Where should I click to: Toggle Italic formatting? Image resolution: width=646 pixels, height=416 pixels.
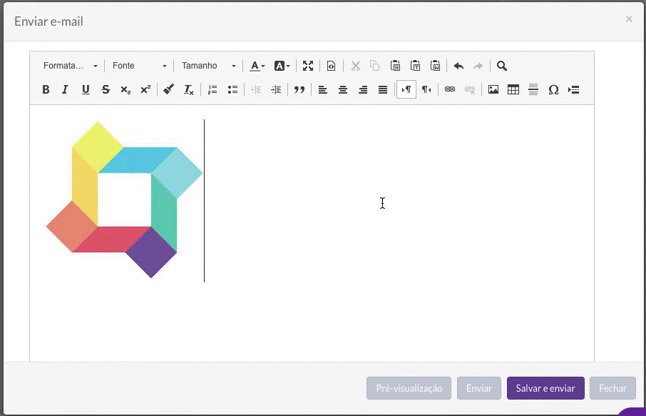[x=65, y=89]
